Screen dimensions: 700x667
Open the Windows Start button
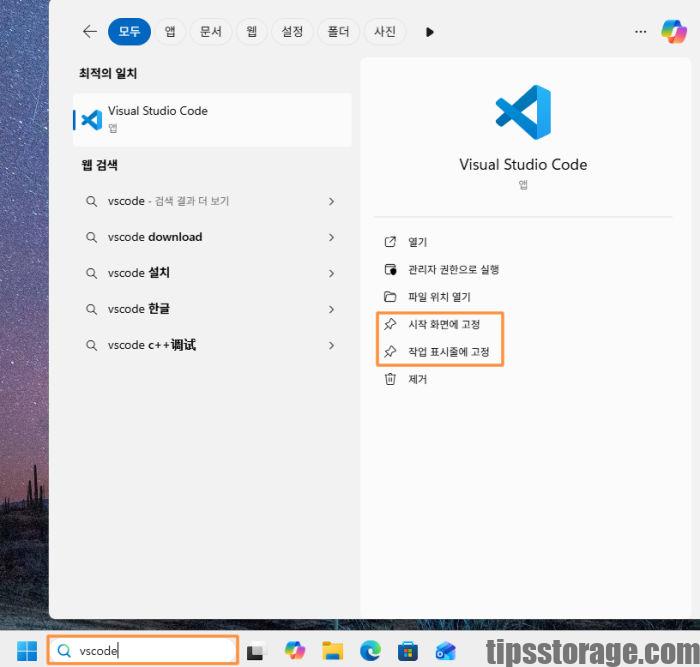[27, 651]
